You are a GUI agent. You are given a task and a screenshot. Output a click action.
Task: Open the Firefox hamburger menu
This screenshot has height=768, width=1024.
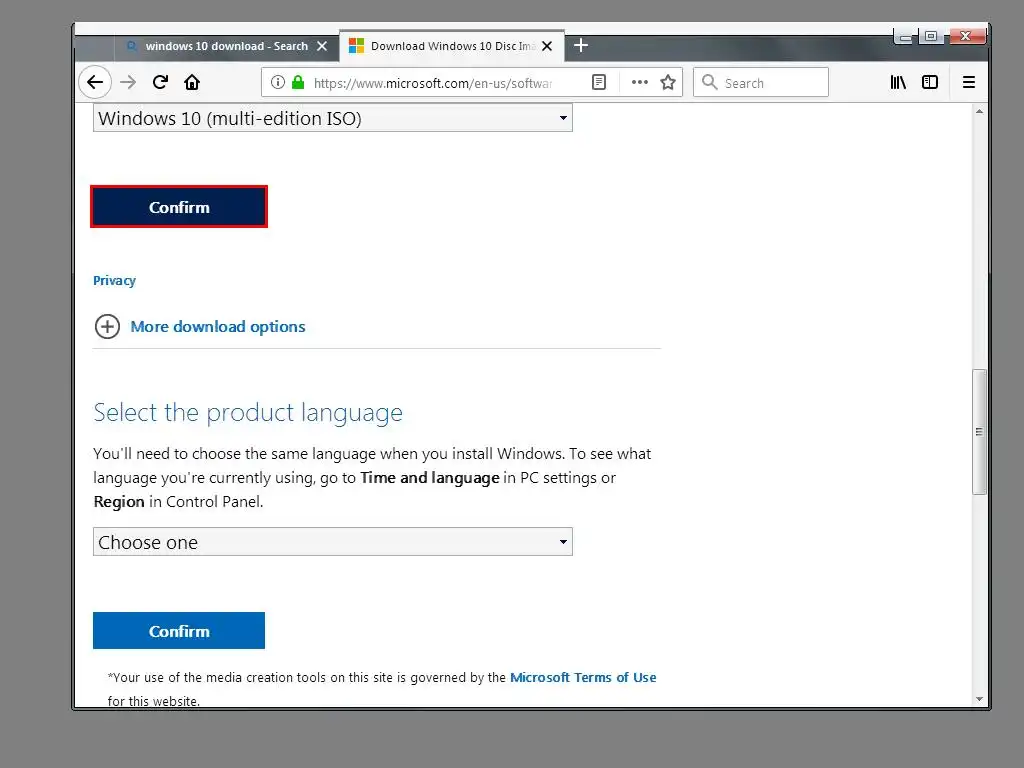(969, 82)
